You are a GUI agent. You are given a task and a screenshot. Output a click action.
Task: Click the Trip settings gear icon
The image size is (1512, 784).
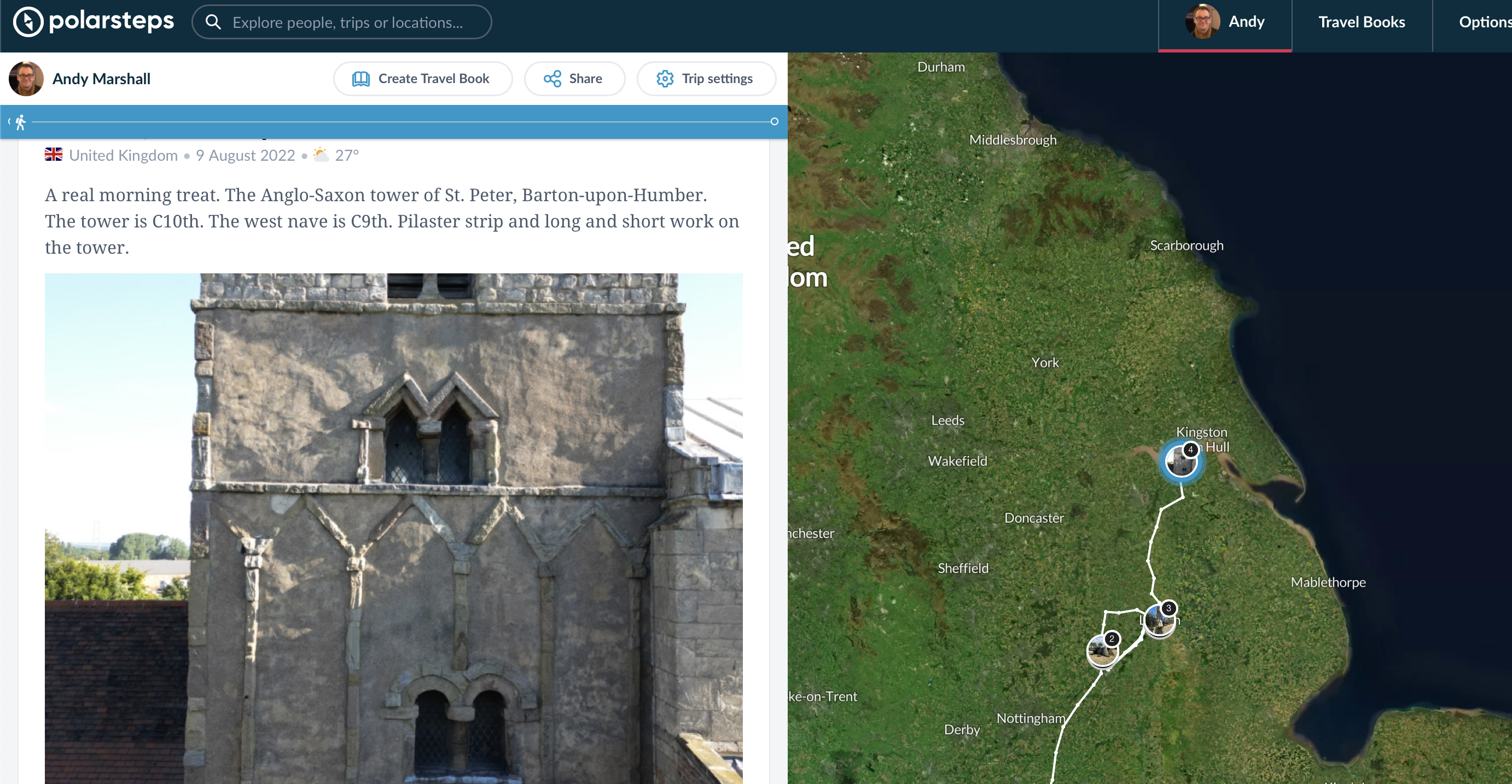tap(665, 79)
